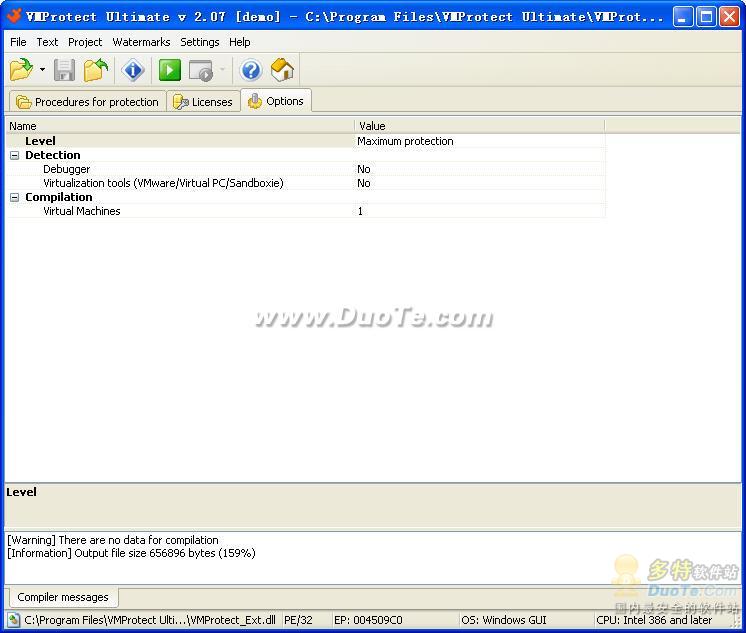Click the Output file size message
Viewport: 746px width, 633px height.
131,553
